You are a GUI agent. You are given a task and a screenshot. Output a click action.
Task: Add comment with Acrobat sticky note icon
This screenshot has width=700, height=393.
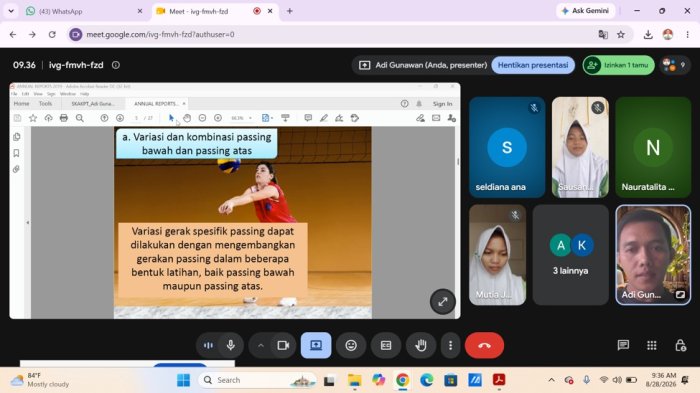tap(308, 118)
